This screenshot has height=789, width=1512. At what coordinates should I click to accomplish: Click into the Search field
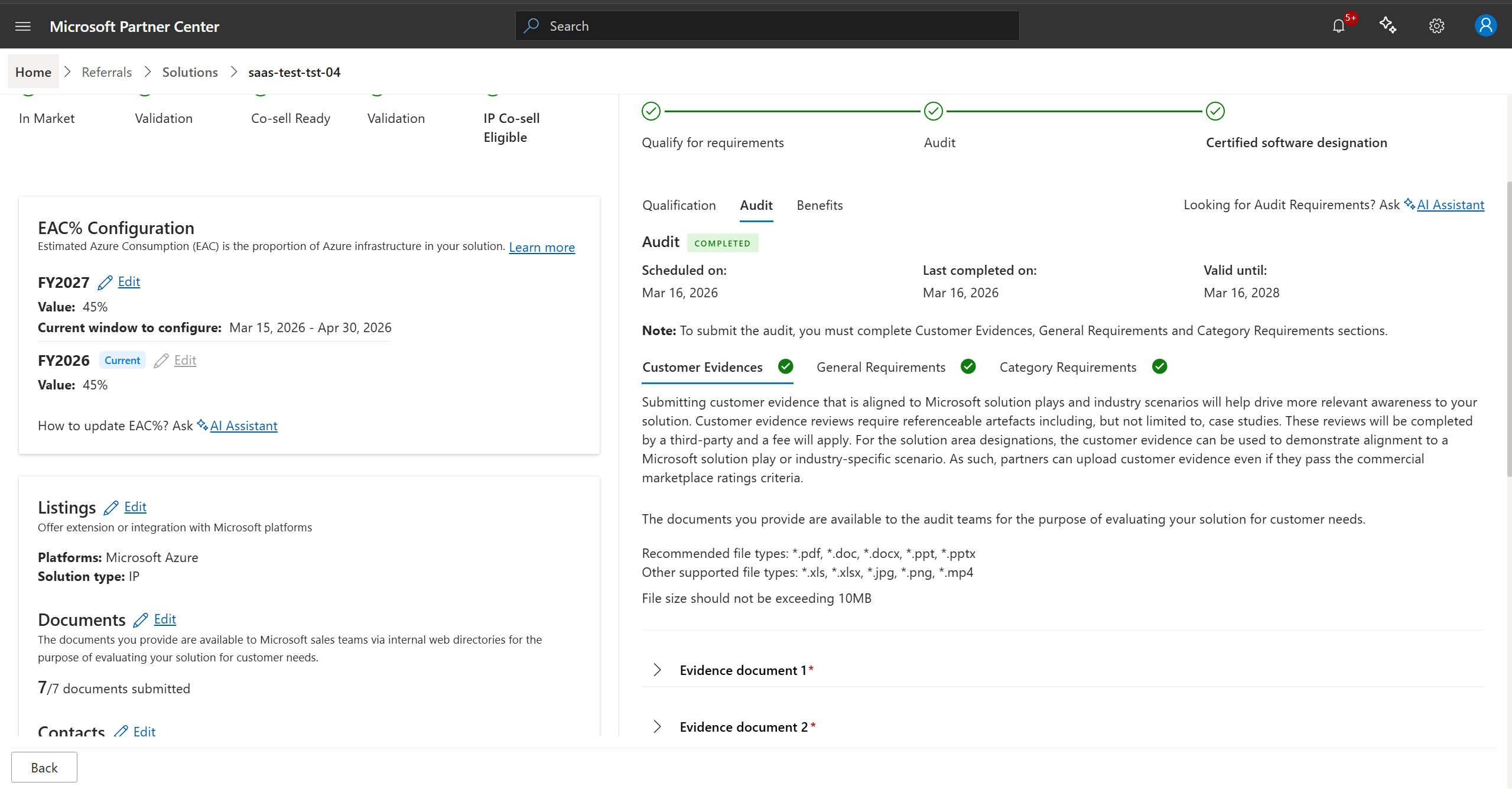(768, 26)
